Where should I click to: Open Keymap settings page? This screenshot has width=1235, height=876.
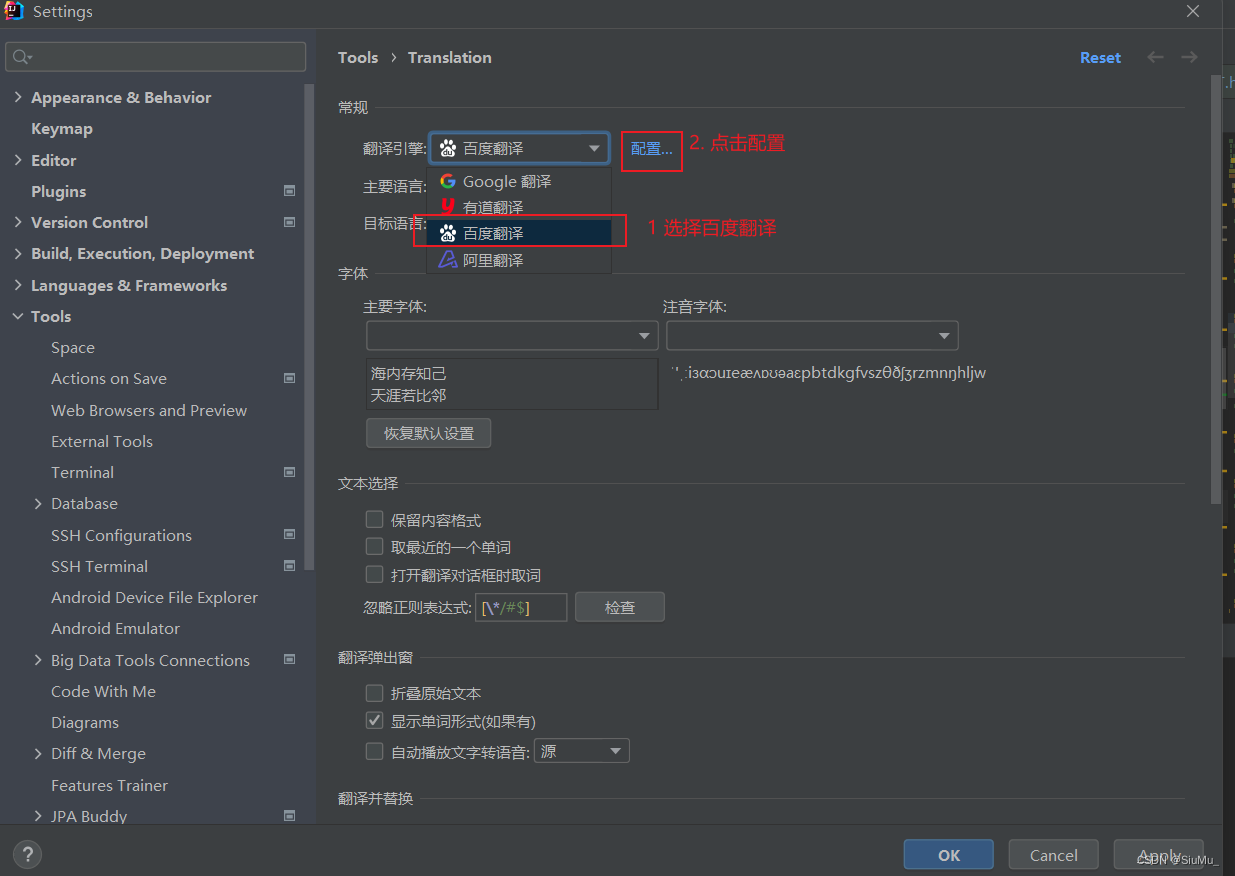pyautogui.click(x=62, y=129)
